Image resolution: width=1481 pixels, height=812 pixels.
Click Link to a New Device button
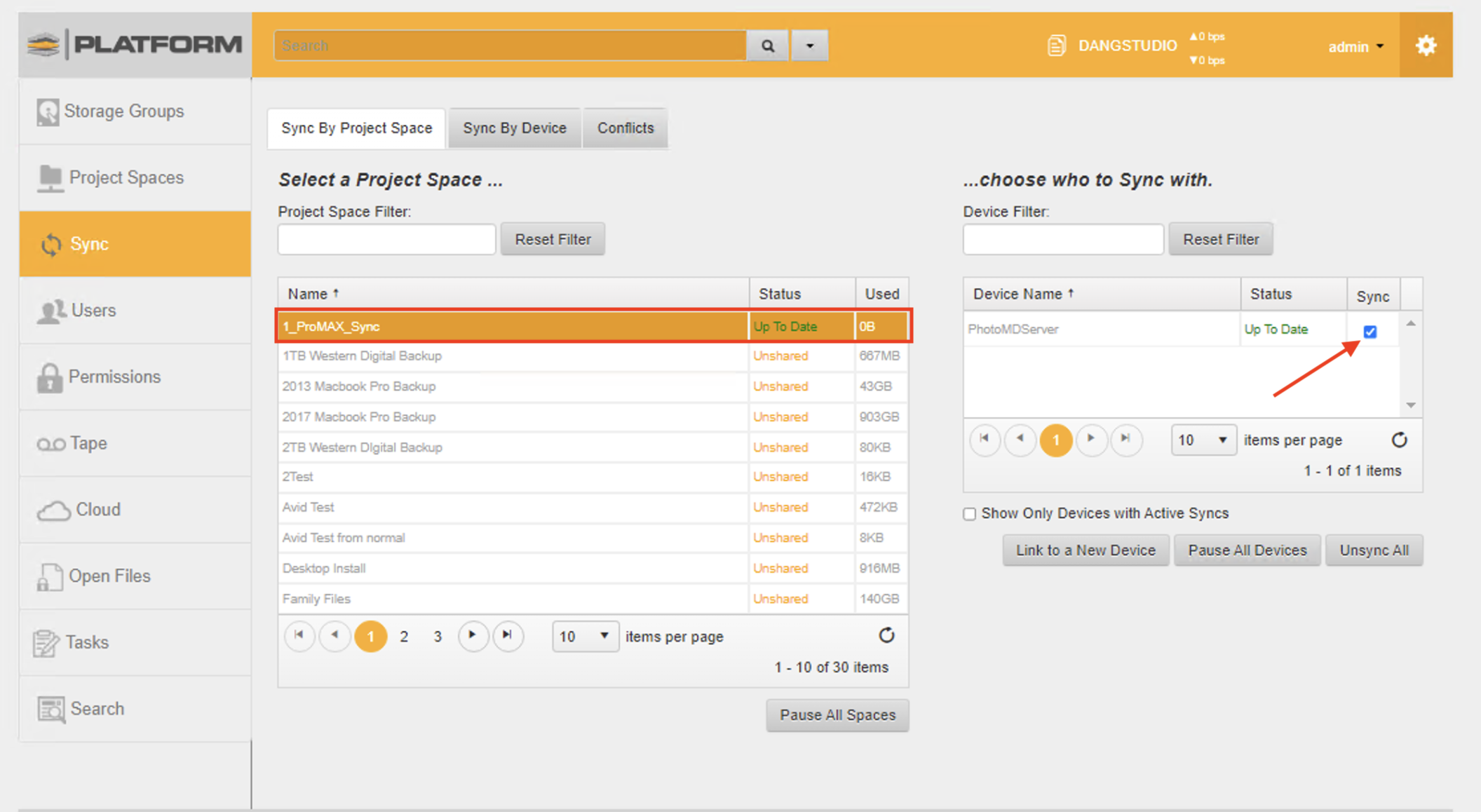tap(1085, 550)
